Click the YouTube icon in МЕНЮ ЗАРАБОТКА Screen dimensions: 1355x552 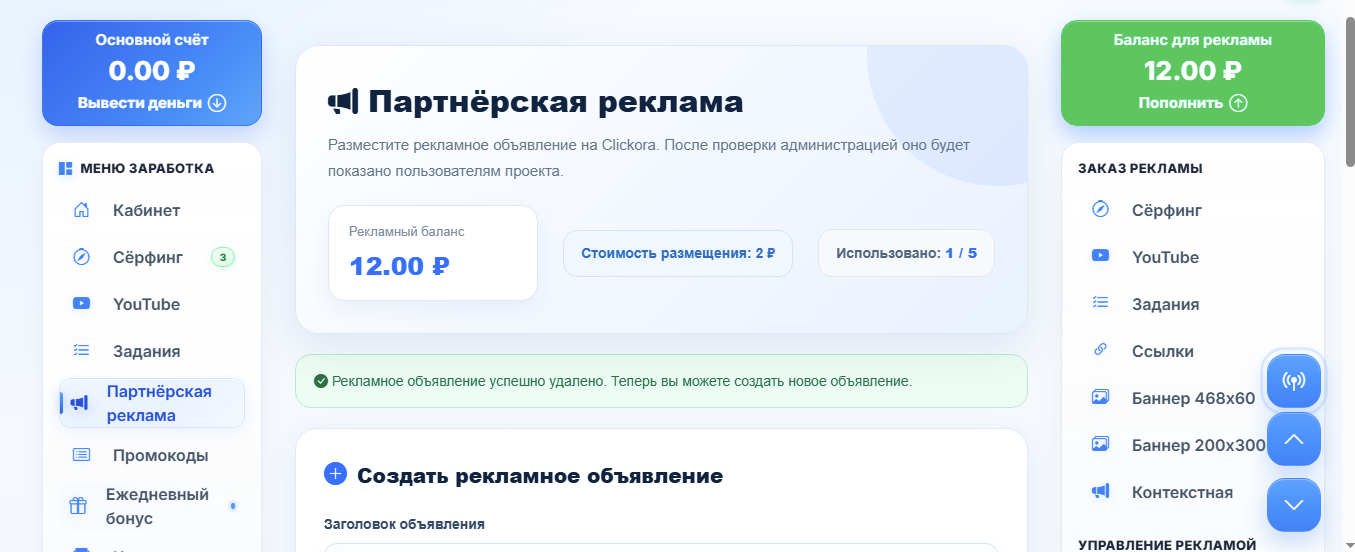click(x=82, y=304)
